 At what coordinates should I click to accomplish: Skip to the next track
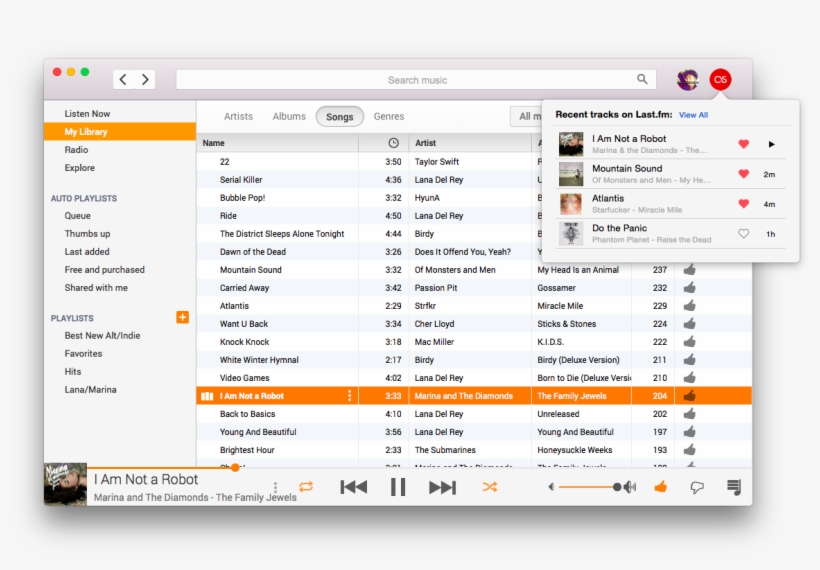(442, 487)
